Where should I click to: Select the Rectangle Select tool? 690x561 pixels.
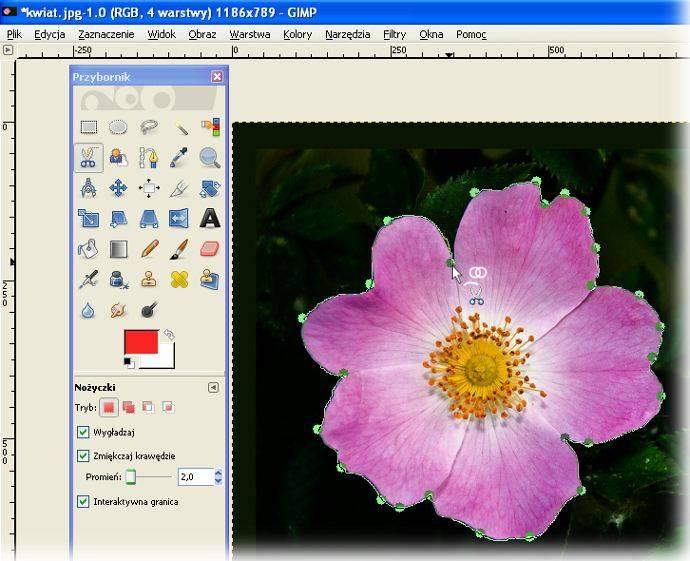(x=89, y=128)
